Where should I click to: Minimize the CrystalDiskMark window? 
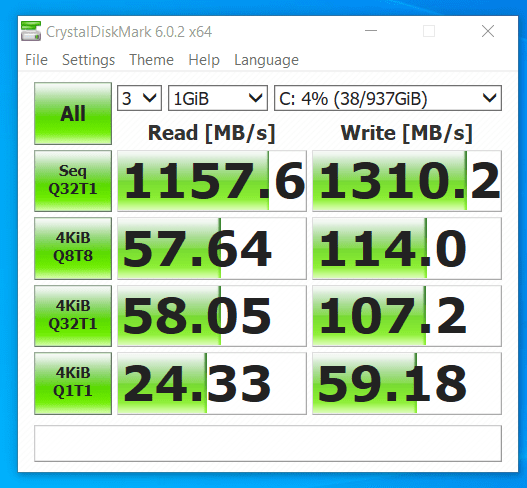point(371,31)
